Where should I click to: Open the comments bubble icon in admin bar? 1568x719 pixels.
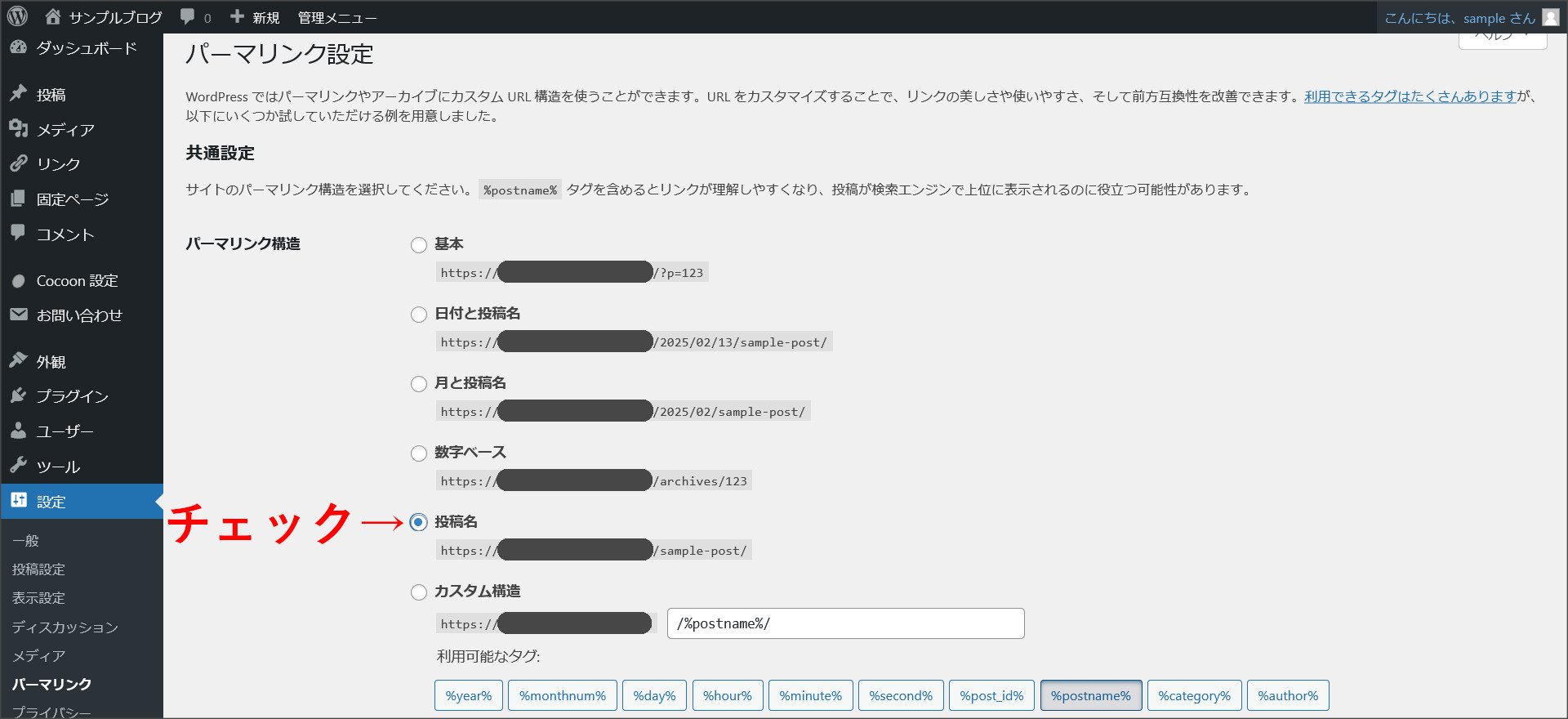point(188,17)
